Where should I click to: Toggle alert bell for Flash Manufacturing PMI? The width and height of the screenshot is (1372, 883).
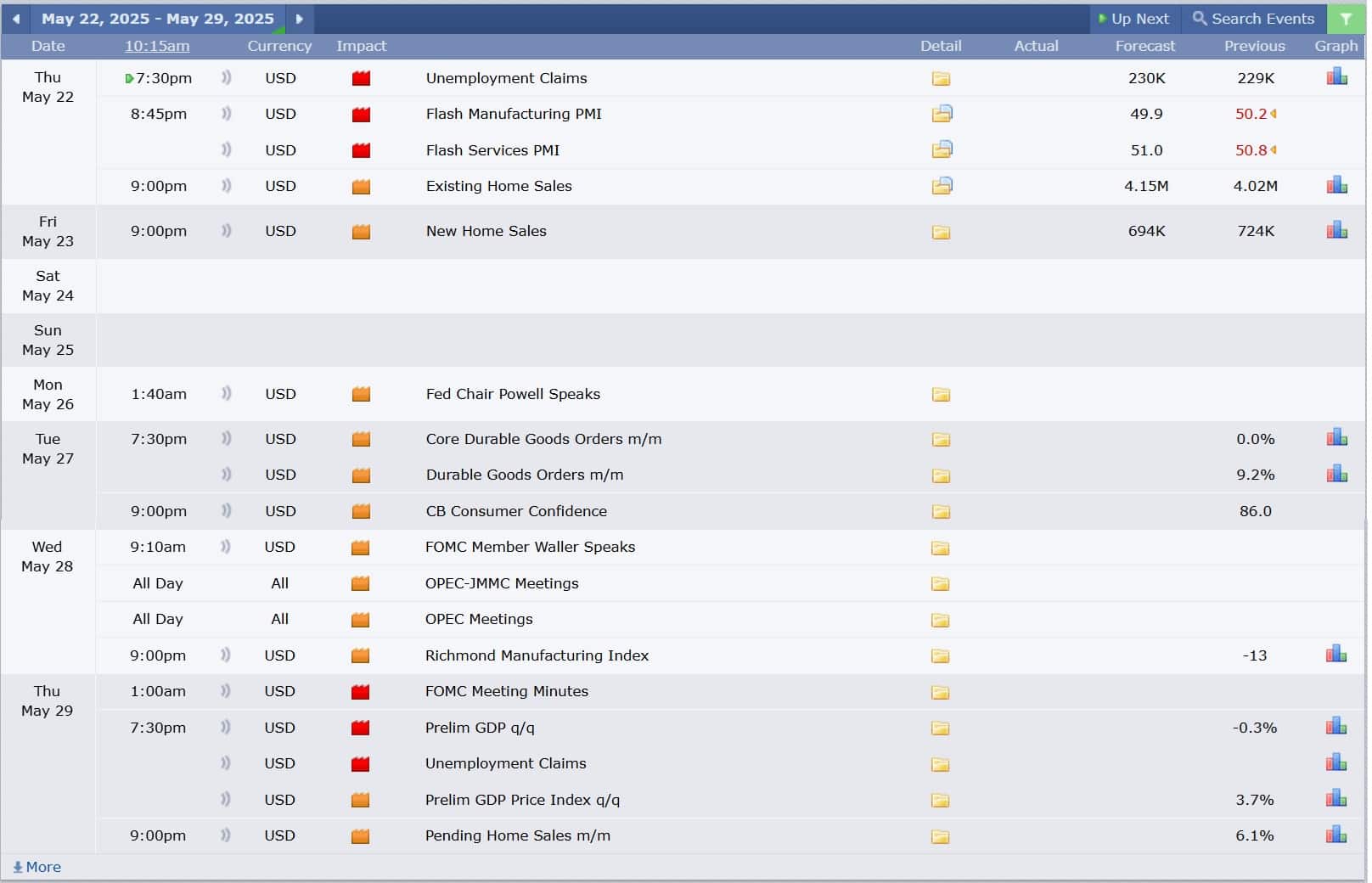point(227,114)
